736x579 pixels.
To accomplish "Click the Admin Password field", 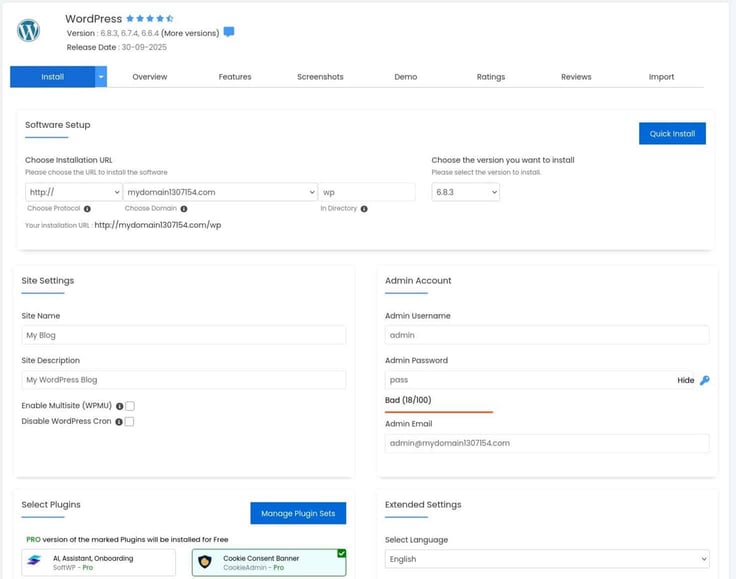I will tap(539, 380).
